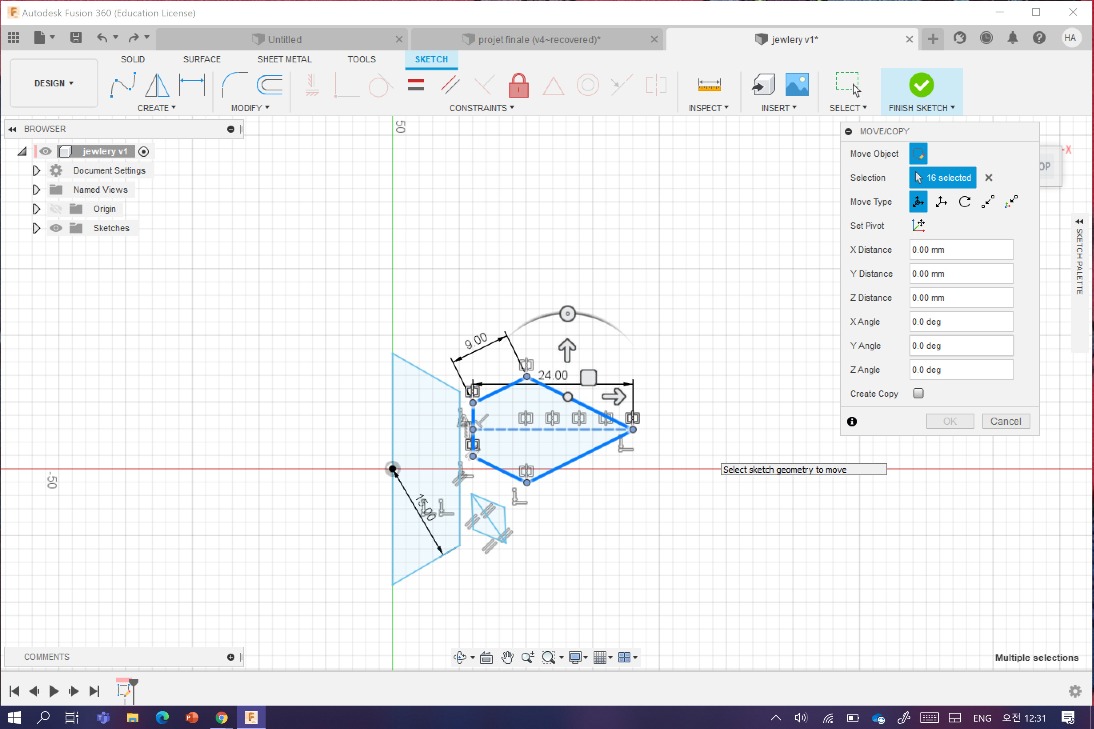Switch to the Untitled document tab

pos(285,39)
